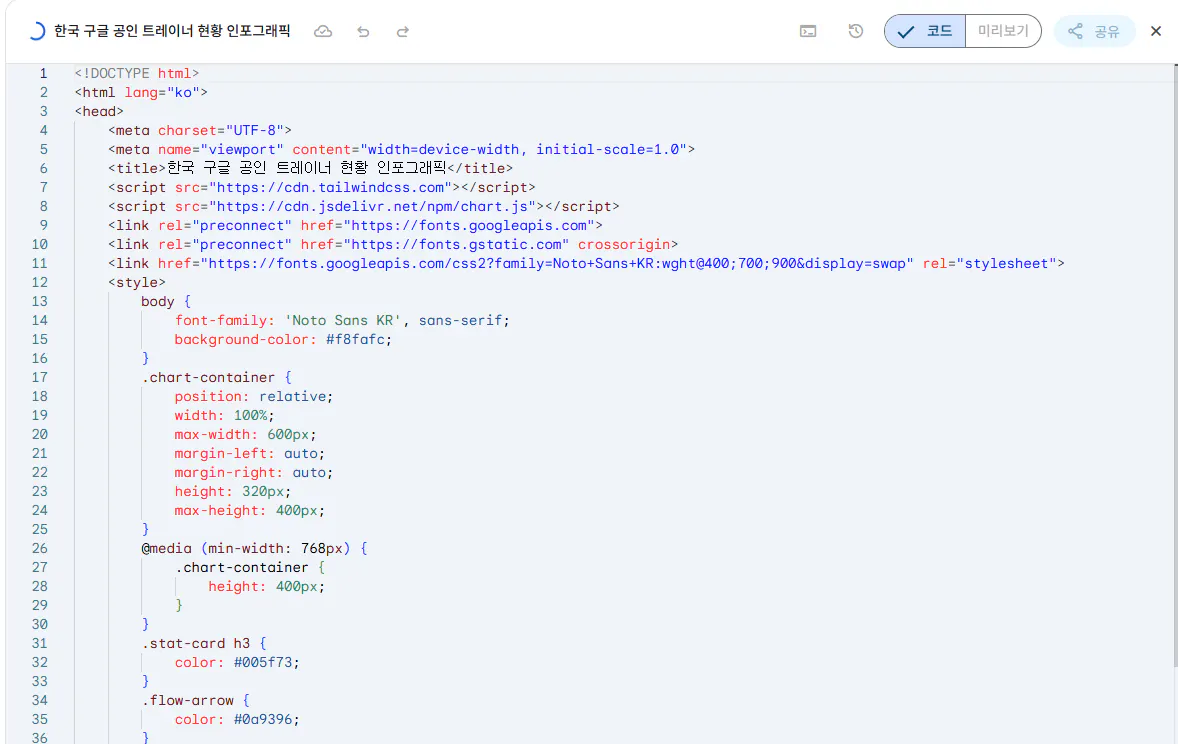Click the opening <style> tag
The height and width of the screenshot is (744, 1178).
[x=137, y=282]
